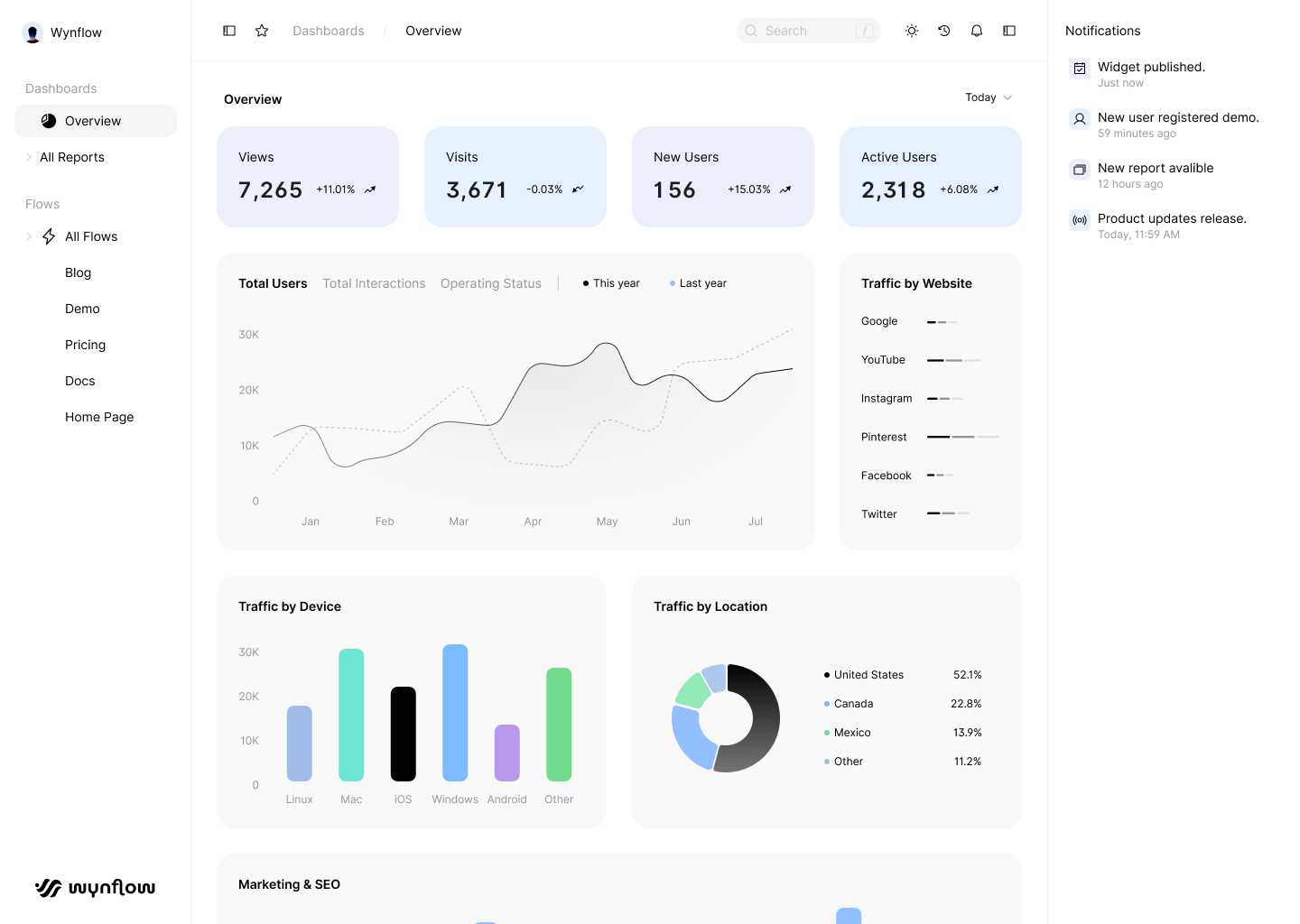Click the Wynflow user avatar

click(x=32, y=32)
